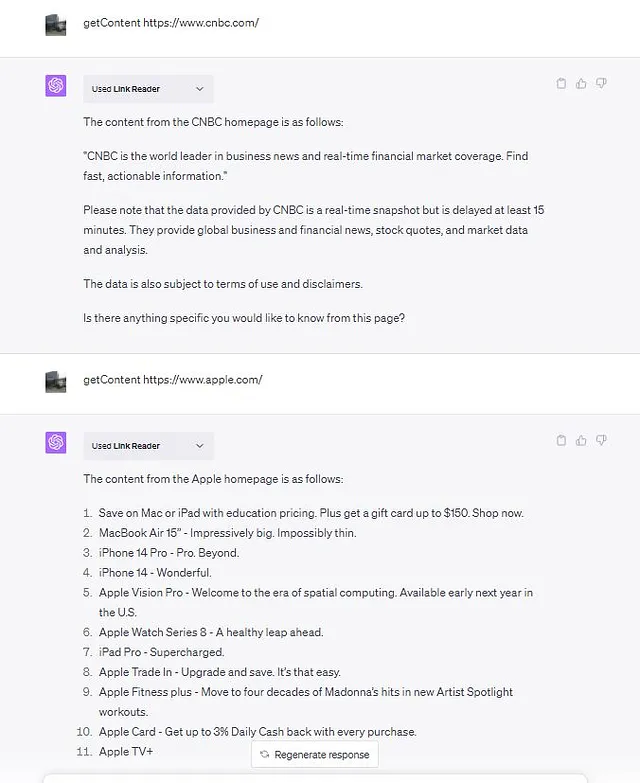Give thumbs down to CNBC response
Screen dimensions: 640x783
tap(601, 83)
